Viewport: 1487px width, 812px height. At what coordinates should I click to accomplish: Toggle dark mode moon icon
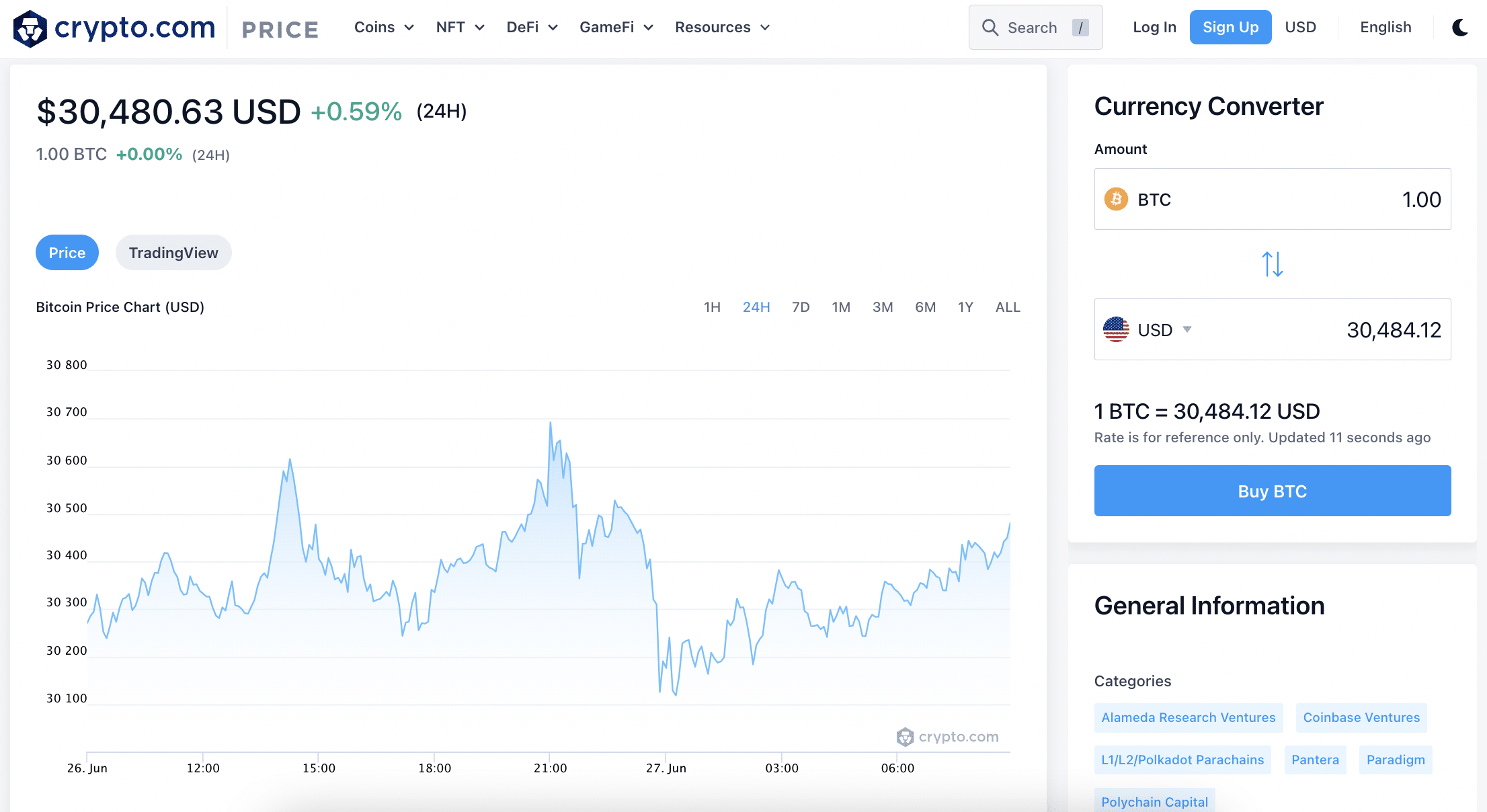click(1459, 28)
